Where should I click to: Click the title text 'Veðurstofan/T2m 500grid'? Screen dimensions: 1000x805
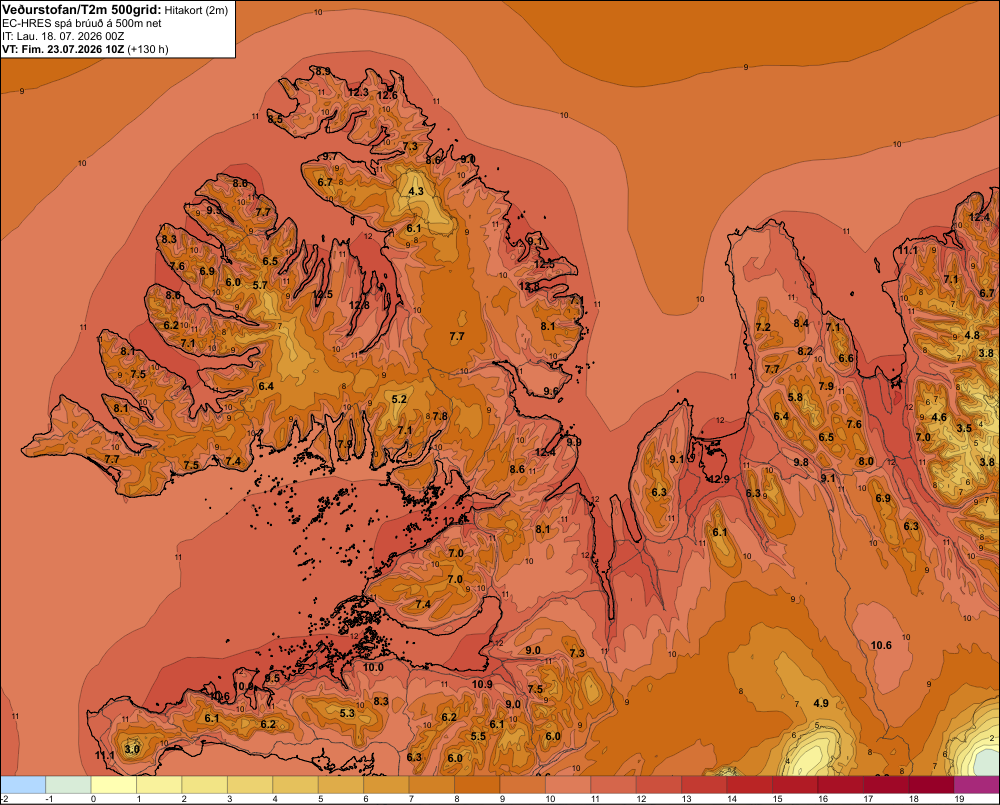[81, 10]
